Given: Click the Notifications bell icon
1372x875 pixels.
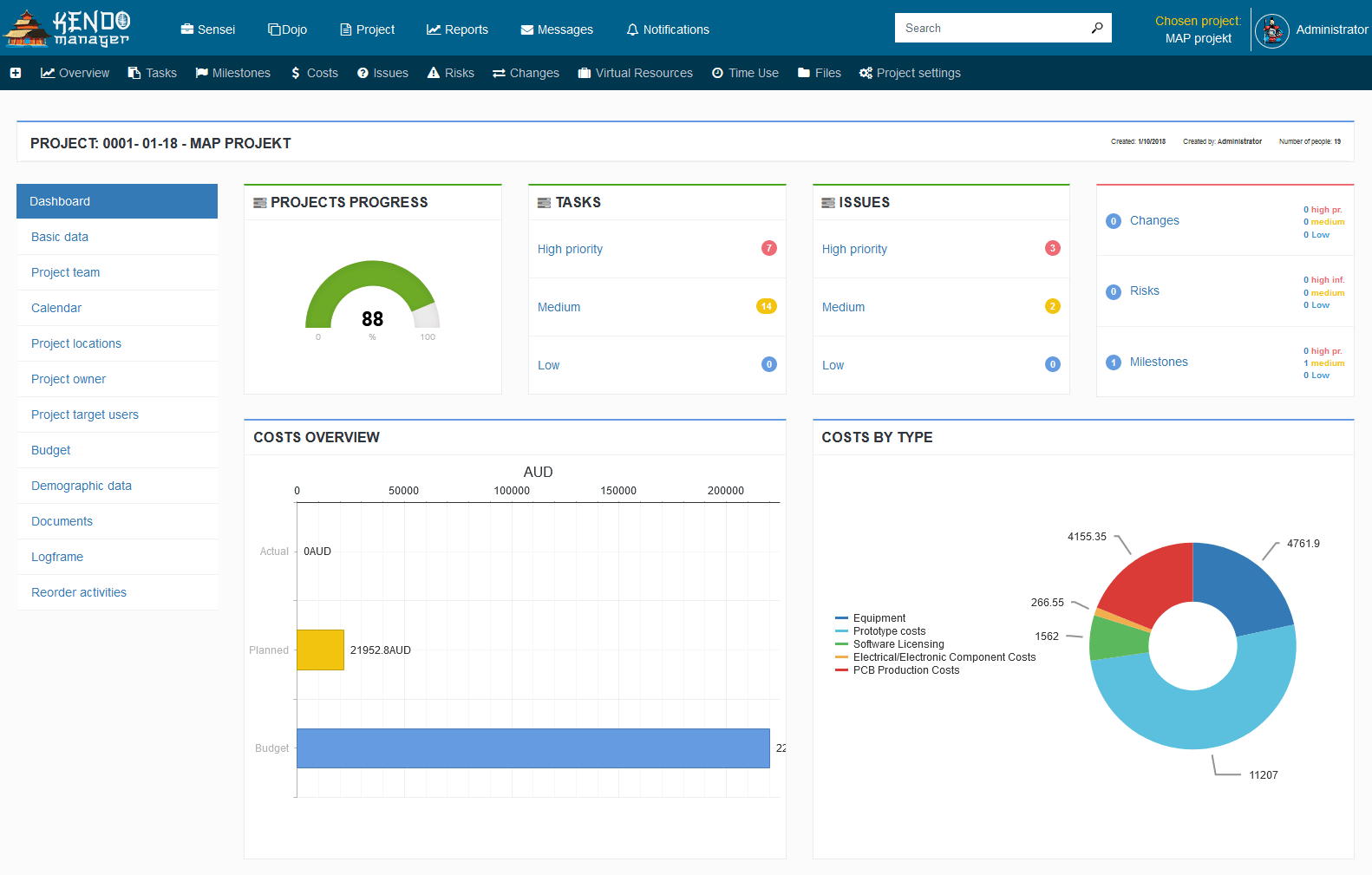Looking at the screenshot, I should tap(632, 29).
